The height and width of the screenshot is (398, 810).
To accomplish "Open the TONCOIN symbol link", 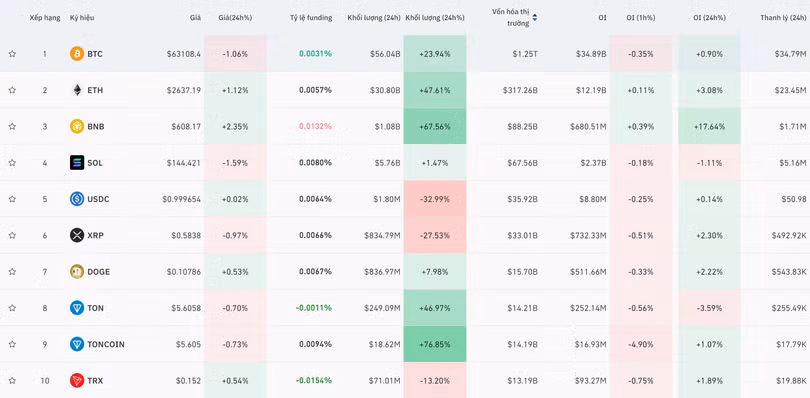I will point(106,344).
